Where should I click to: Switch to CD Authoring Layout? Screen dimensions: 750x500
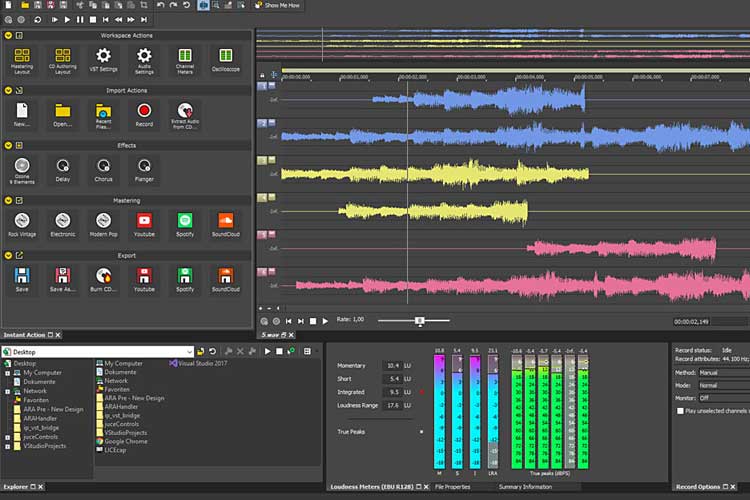coord(63,61)
